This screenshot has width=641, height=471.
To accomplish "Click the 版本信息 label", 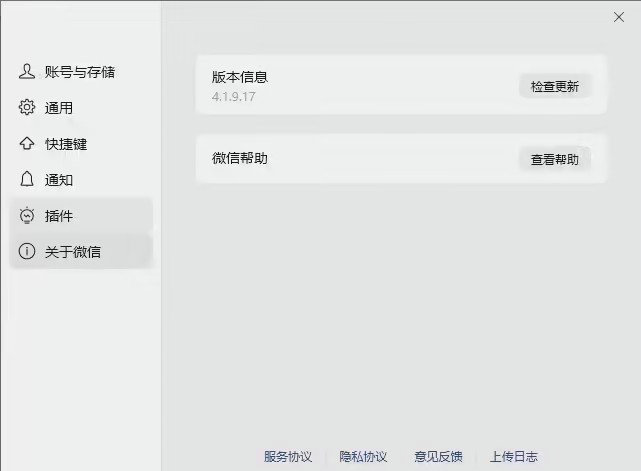I will [240, 77].
